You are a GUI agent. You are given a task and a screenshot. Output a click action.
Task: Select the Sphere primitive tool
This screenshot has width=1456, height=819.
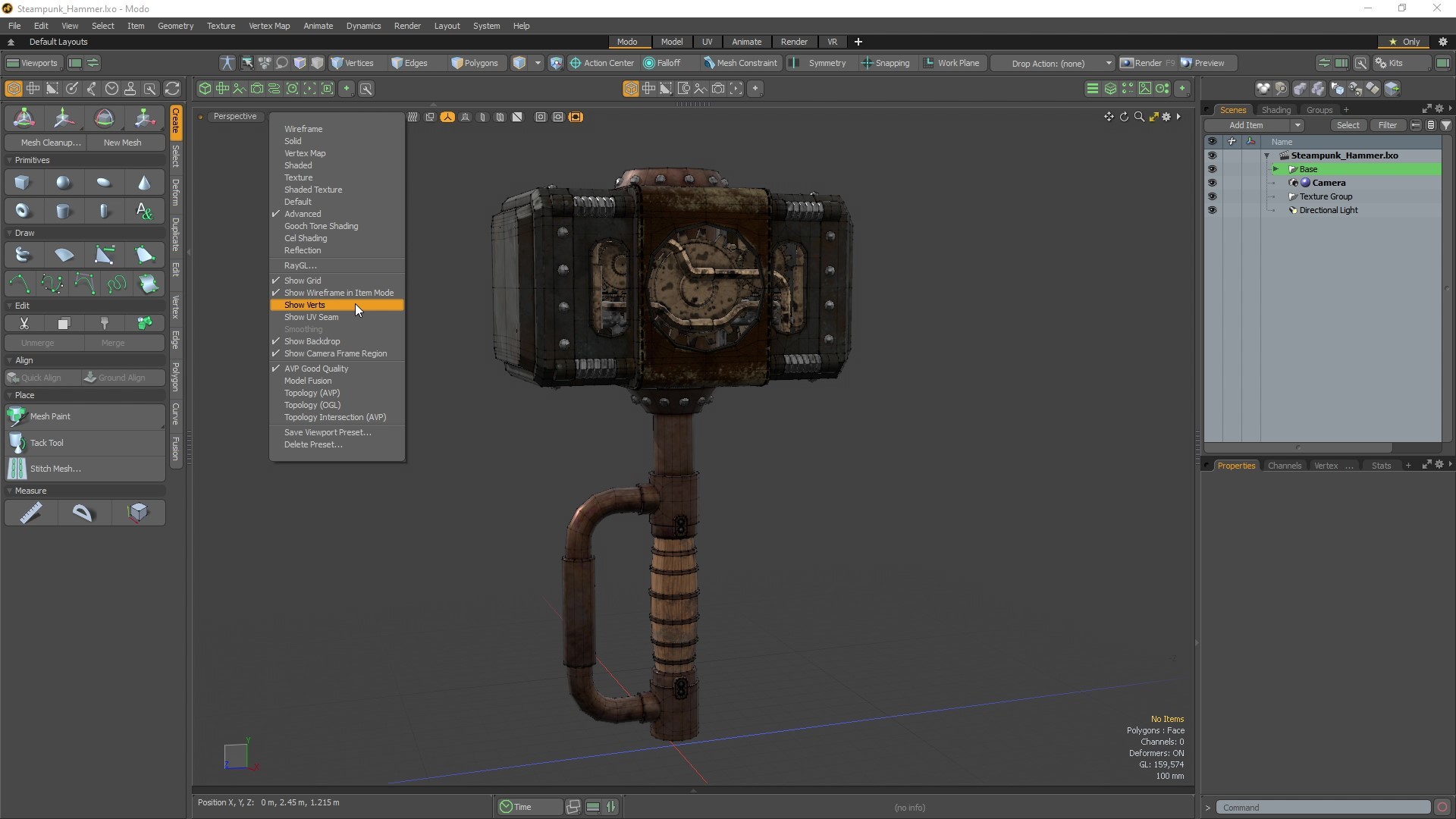point(63,182)
